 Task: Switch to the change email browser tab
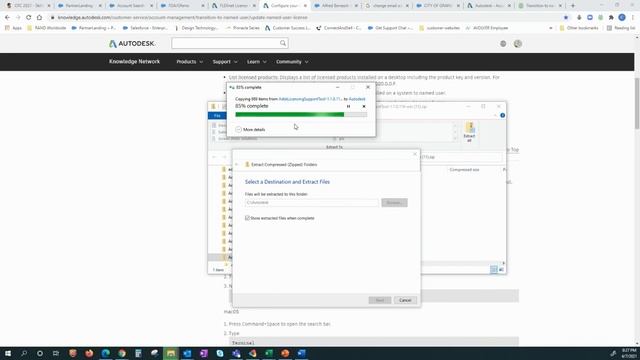click(387, 6)
